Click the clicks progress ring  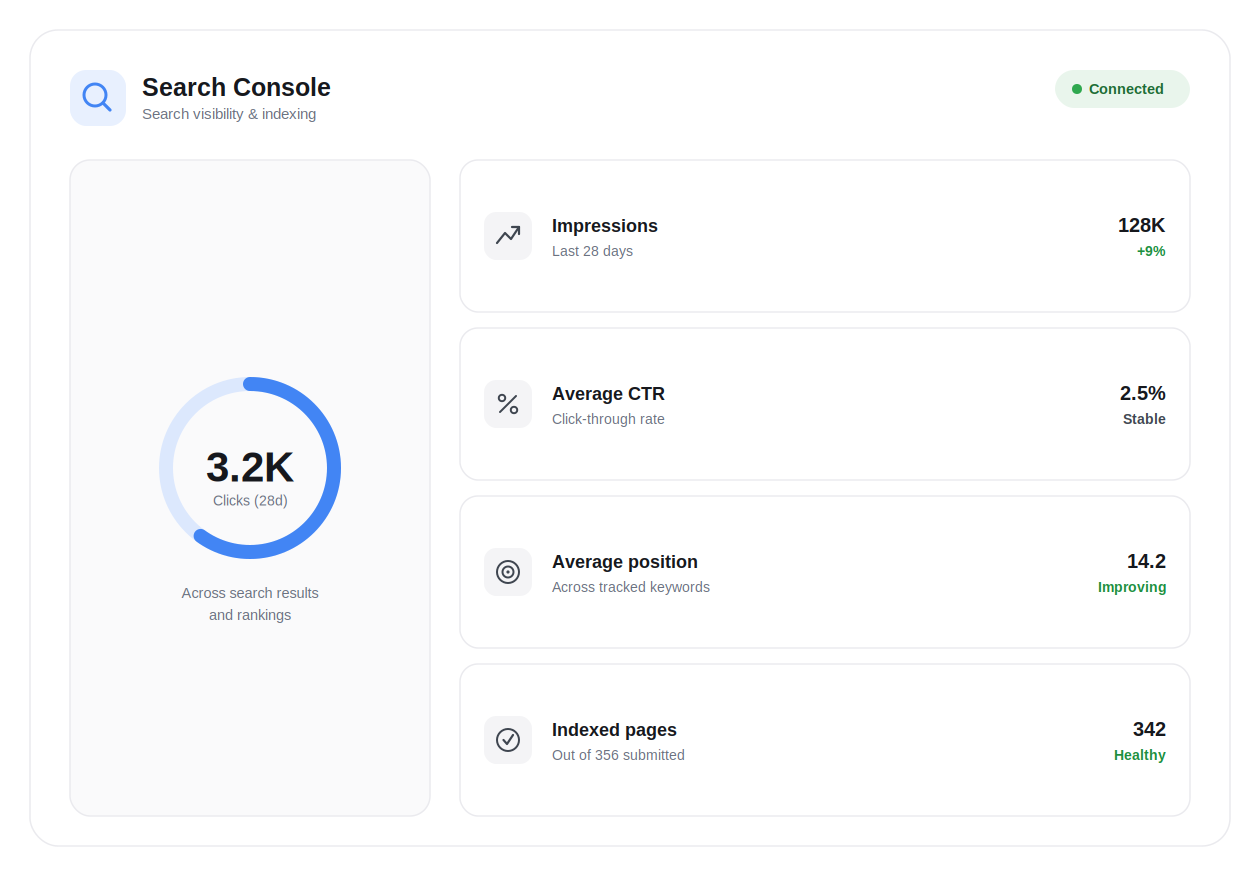(250, 468)
